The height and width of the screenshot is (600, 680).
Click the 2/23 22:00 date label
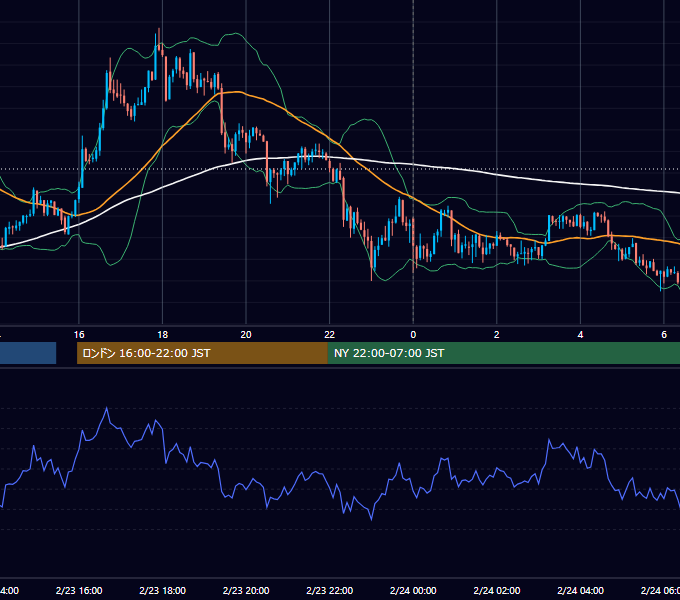tap(330, 590)
